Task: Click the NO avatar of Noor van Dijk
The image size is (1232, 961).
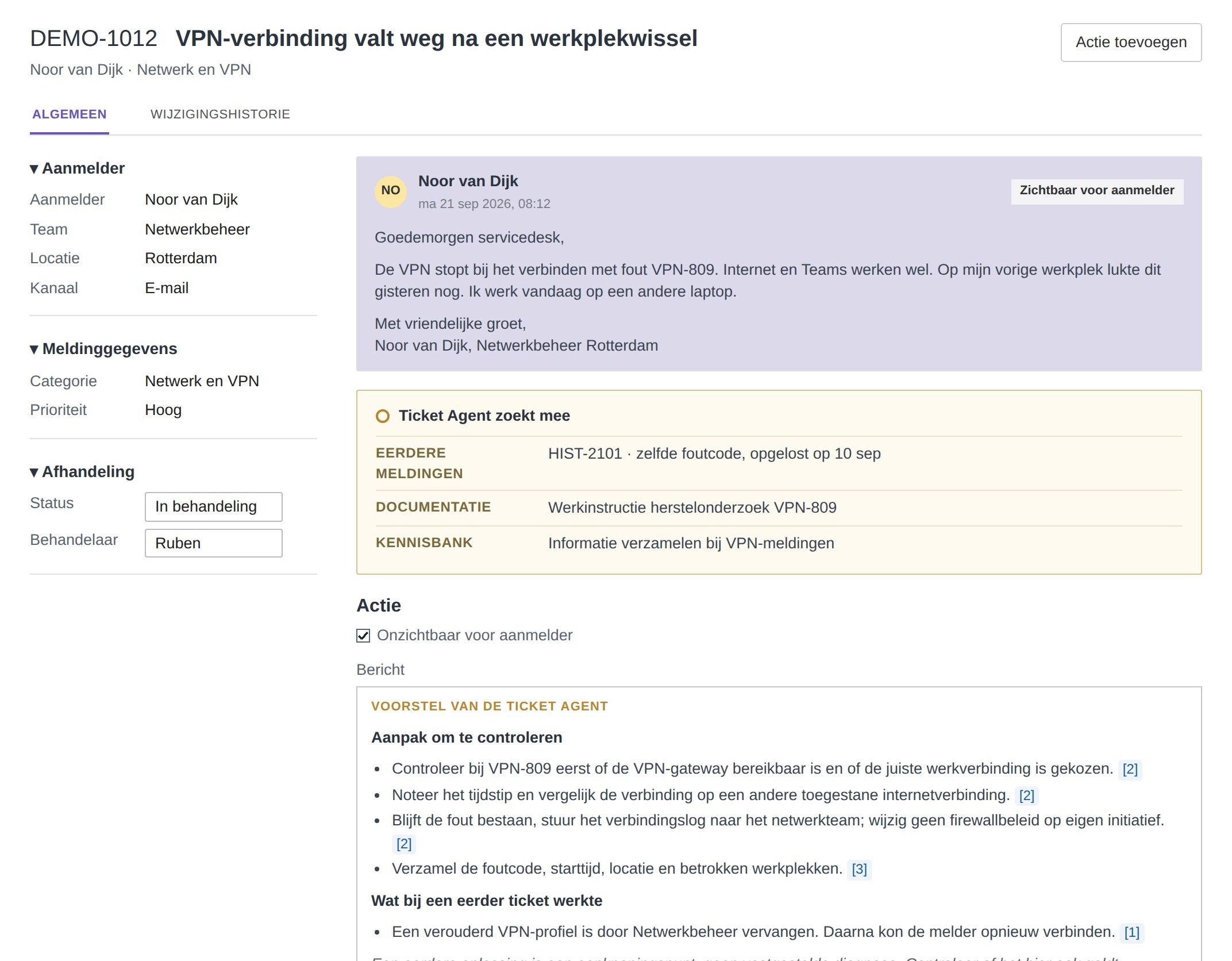Action: click(x=391, y=191)
